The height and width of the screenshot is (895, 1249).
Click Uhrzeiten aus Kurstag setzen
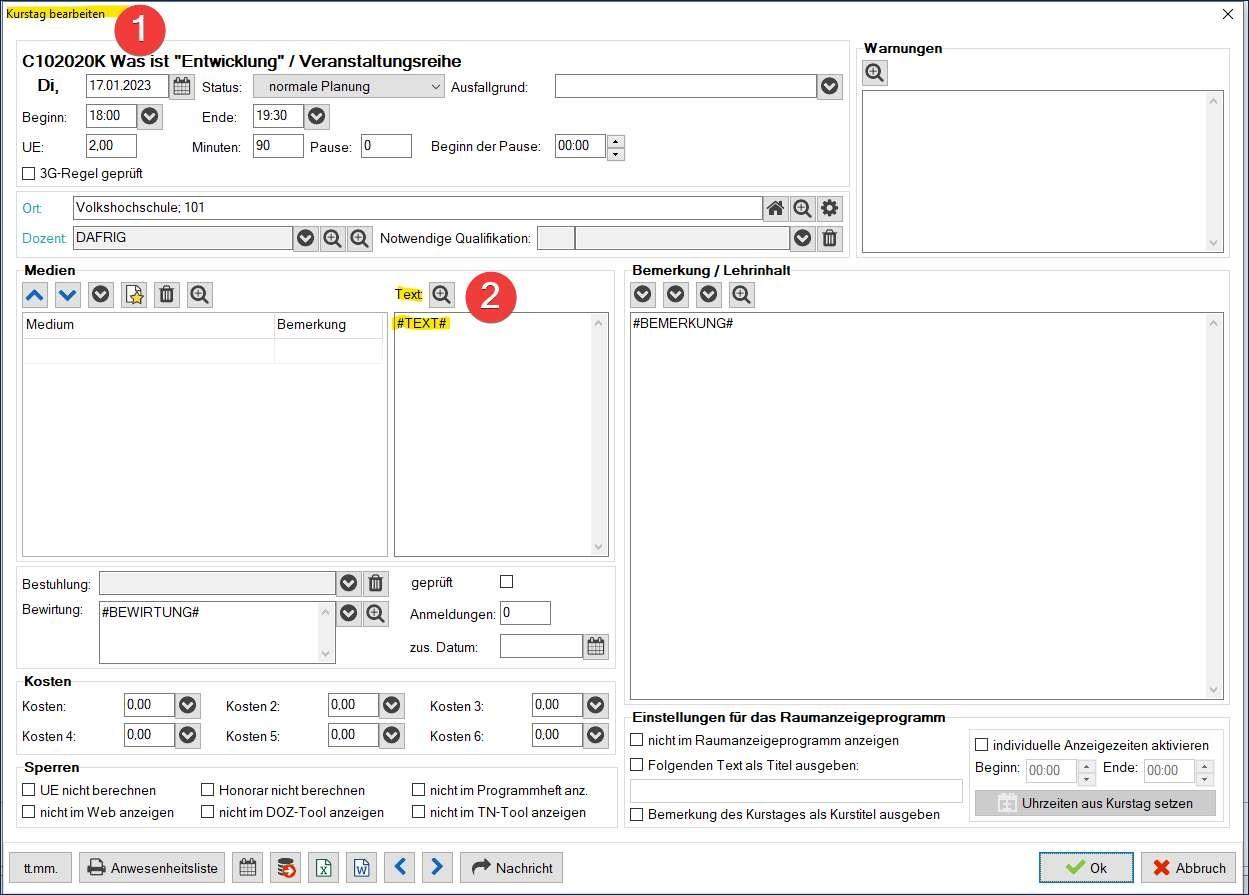1095,803
